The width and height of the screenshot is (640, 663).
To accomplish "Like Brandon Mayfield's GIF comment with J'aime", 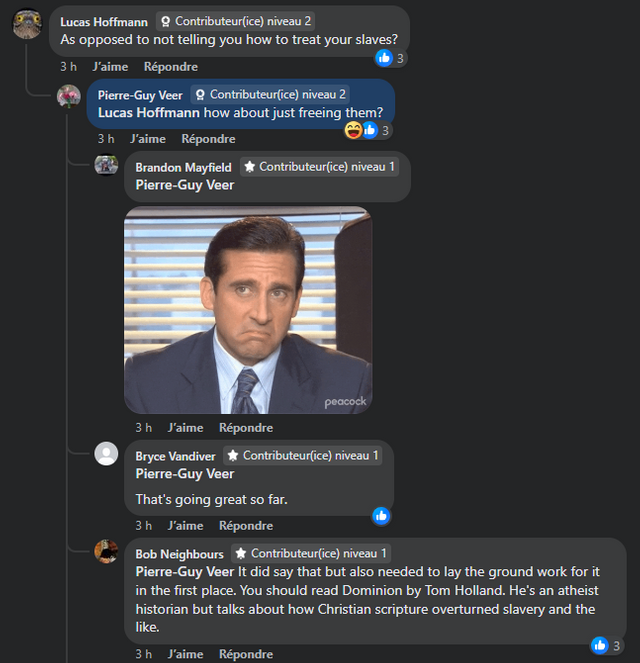I will (x=186, y=428).
